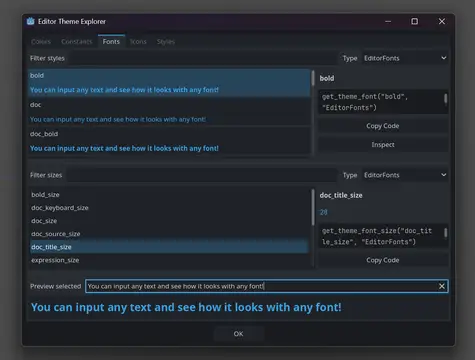This screenshot has width=475, height=360.
Task: Click Copy Code under doc_title_size
Action: [383, 260]
